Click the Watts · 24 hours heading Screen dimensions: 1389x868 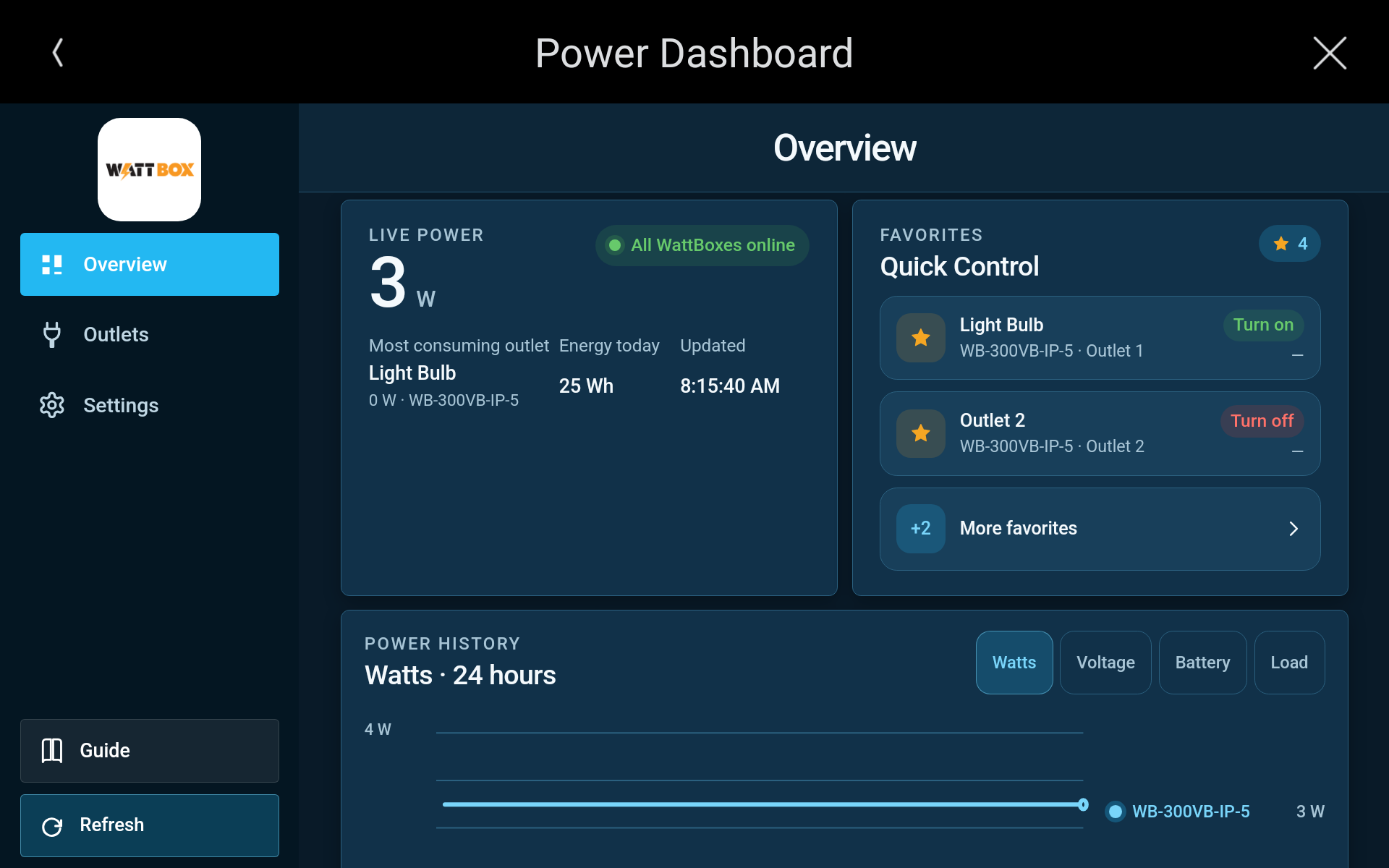460,676
